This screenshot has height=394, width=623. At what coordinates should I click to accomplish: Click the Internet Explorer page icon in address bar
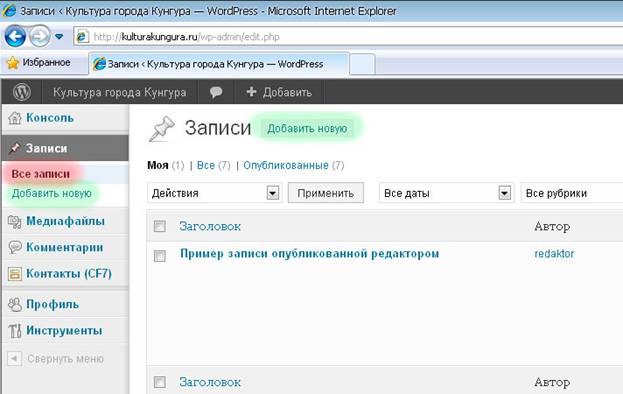pyautogui.click(x=82, y=37)
